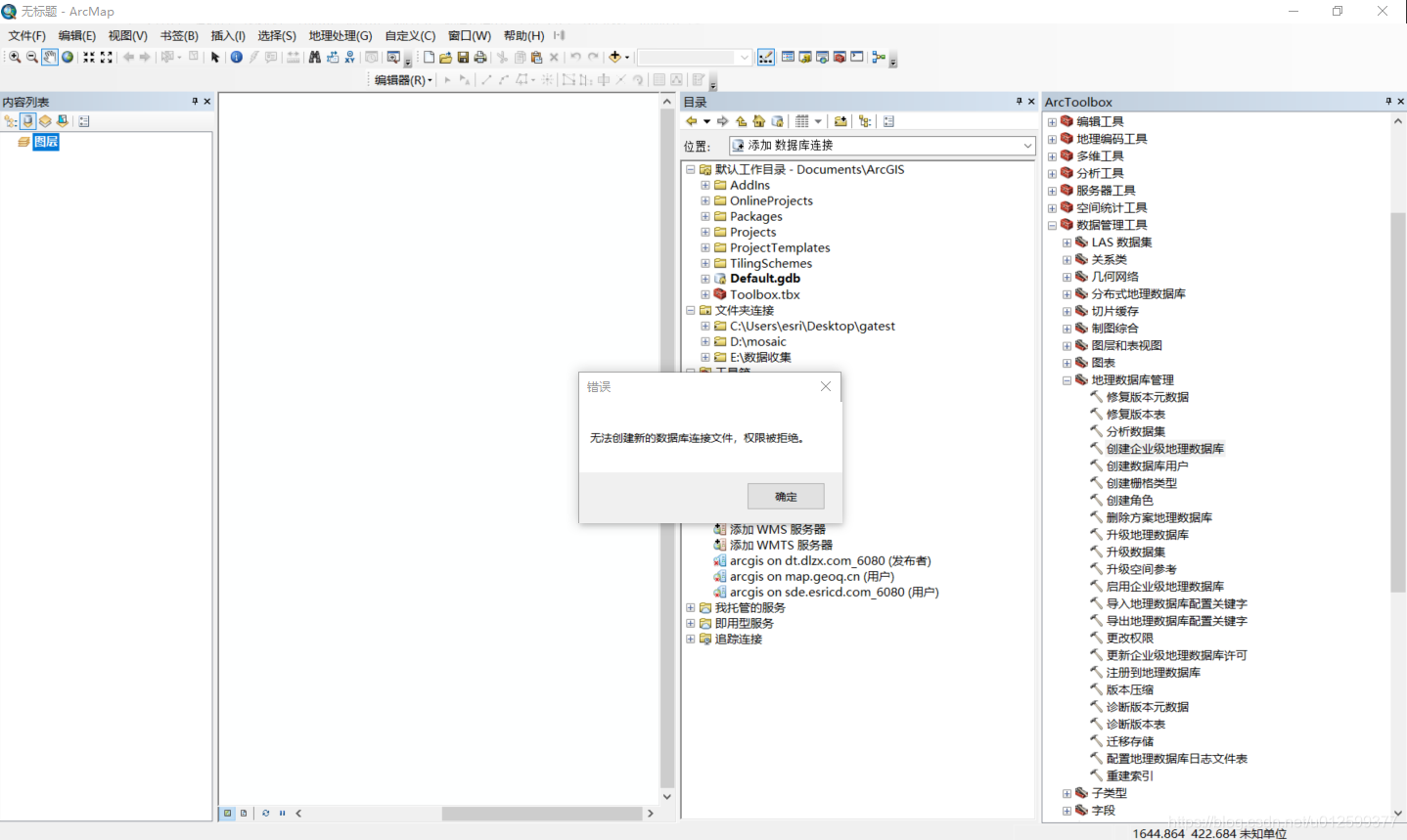Click the Fixed Zoom Out icon
The width and height of the screenshot is (1407, 840).
pyautogui.click(x=107, y=58)
